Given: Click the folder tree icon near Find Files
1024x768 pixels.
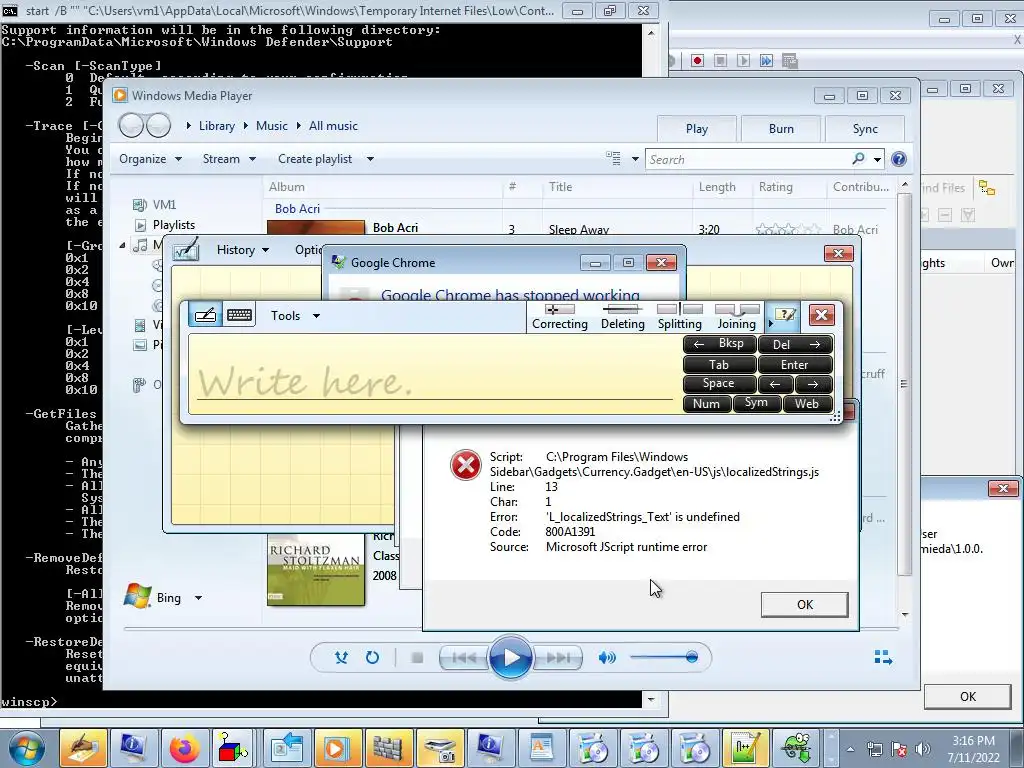Looking at the screenshot, I should pyautogui.click(x=987, y=189).
